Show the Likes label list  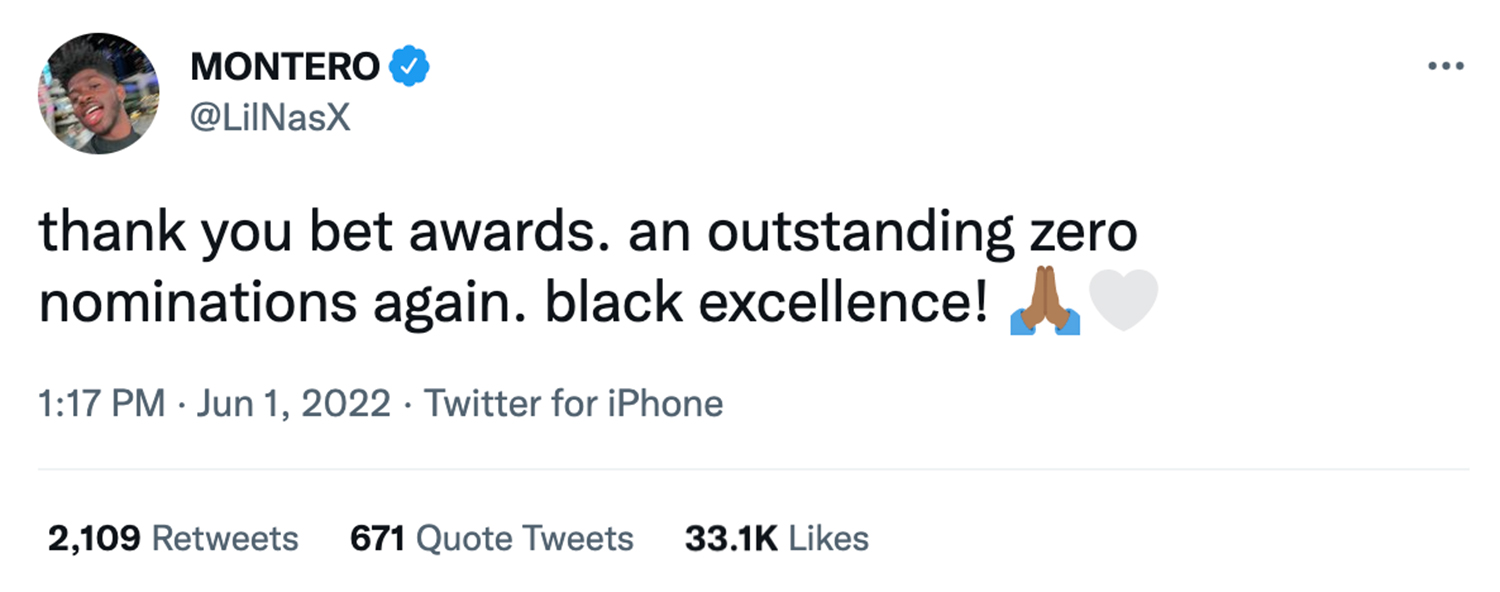(x=828, y=539)
